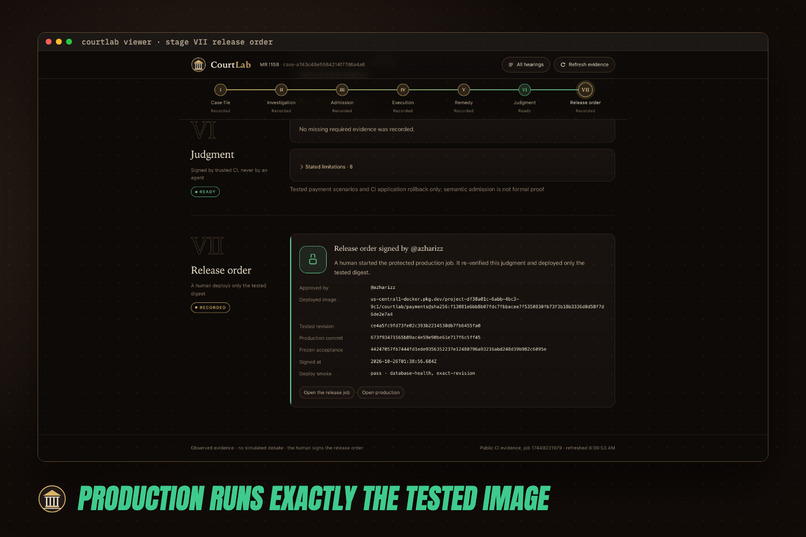Viewport: 806px width, 537px height.
Task: Click the Production commit hash value
Action: tap(426, 338)
